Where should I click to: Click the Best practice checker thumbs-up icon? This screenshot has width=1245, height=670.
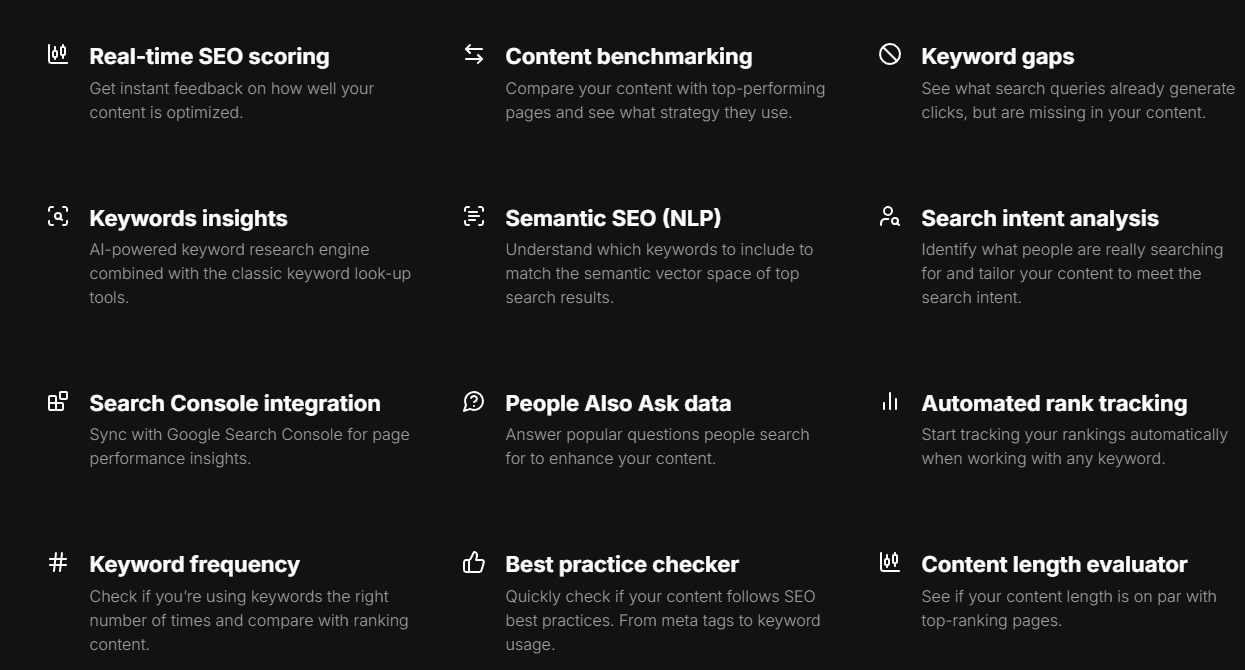point(474,563)
